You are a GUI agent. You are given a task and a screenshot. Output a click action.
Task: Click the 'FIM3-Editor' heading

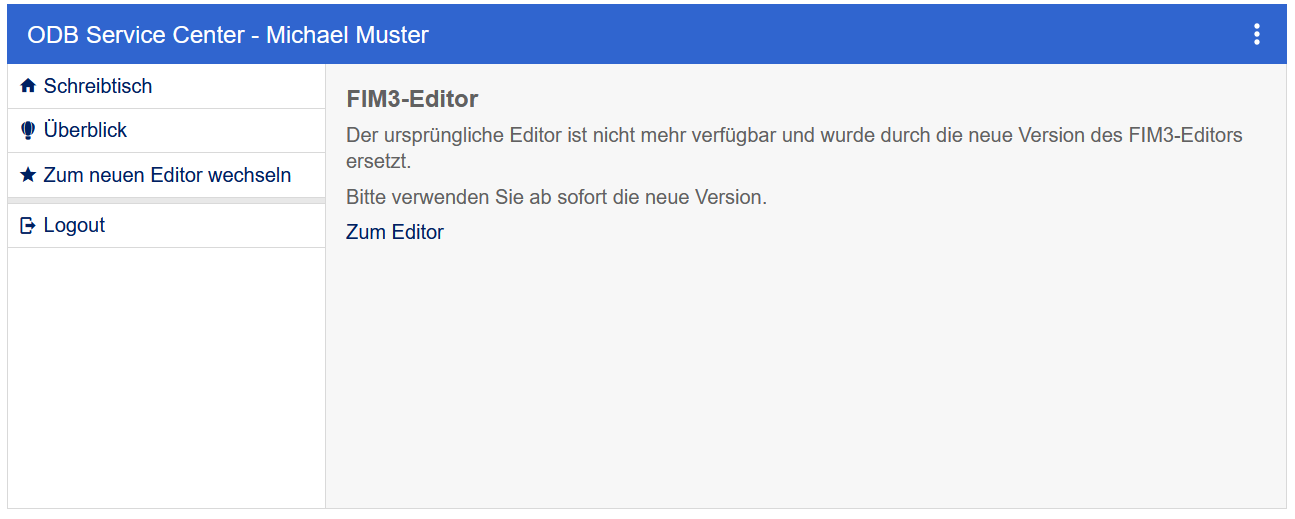(412, 99)
